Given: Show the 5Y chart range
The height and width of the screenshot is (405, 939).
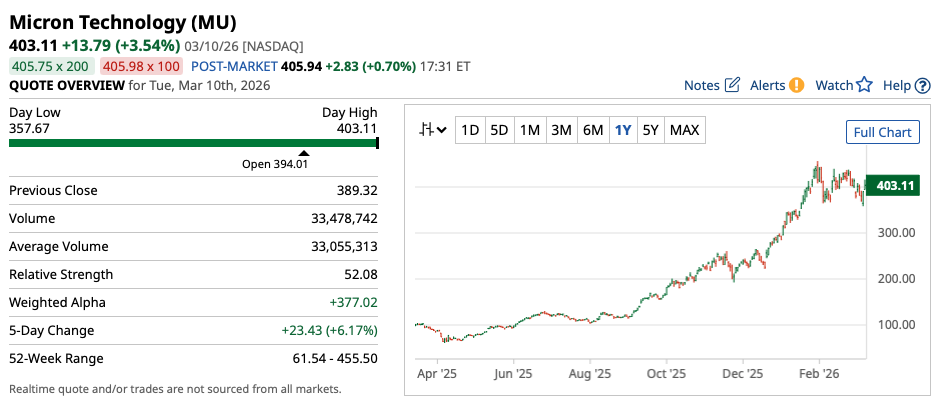Looking at the screenshot, I should click(x=651, y=130).
